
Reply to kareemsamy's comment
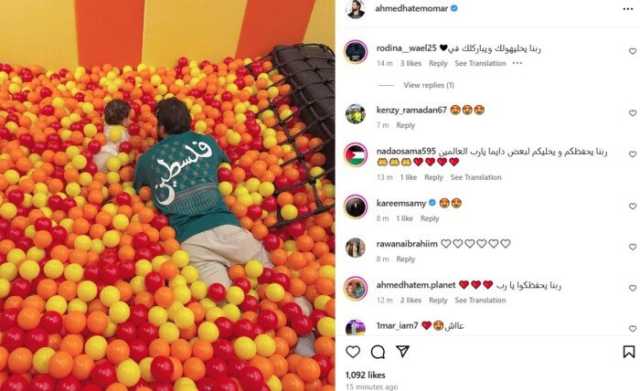(x=429, y=218)
